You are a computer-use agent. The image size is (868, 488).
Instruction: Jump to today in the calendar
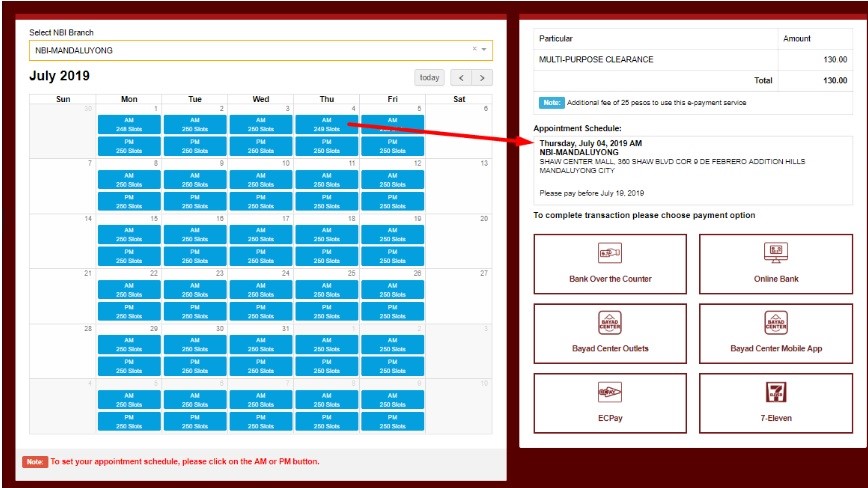430,78
